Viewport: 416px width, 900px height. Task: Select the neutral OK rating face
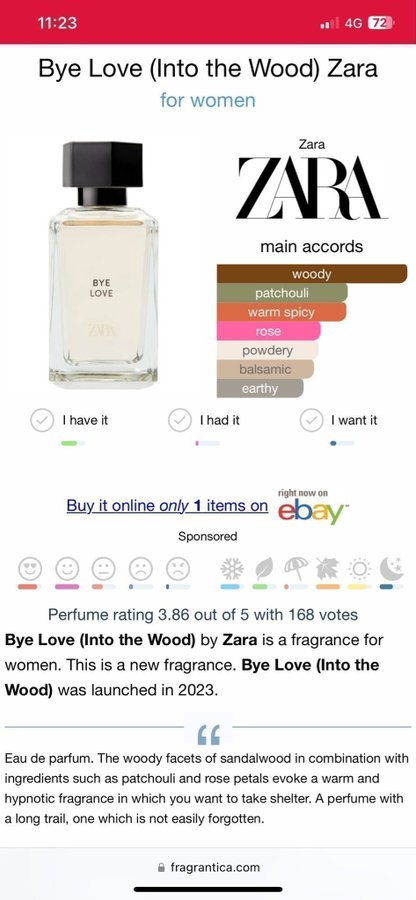(x=104, y=569)
